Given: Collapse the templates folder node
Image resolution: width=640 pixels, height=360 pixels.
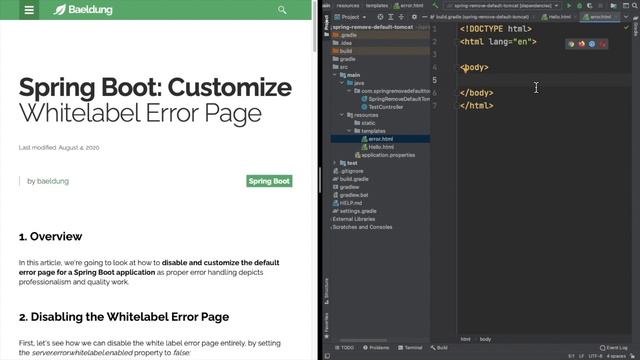Looking at the screenshot, I should coord(349,131).
